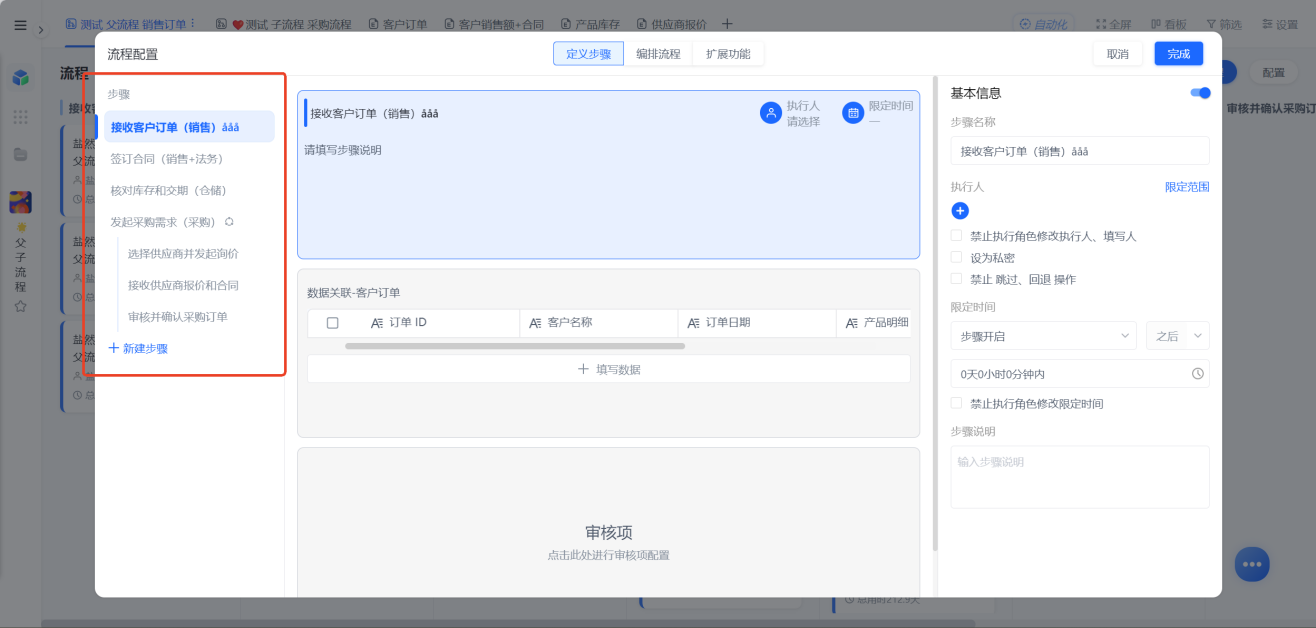The image size is (1316, 628).
Task: Click the 新建步骤 link with plus icon
Action: (x=138, y=348)
